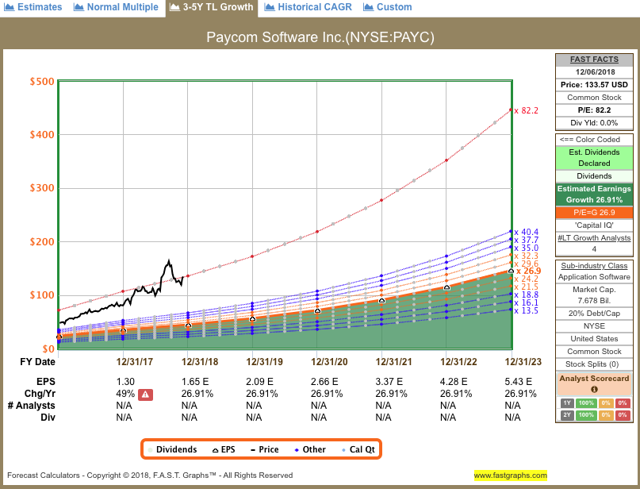
Task: Click the 12/06/2018 date fact
Action: (x=594, y=72)
